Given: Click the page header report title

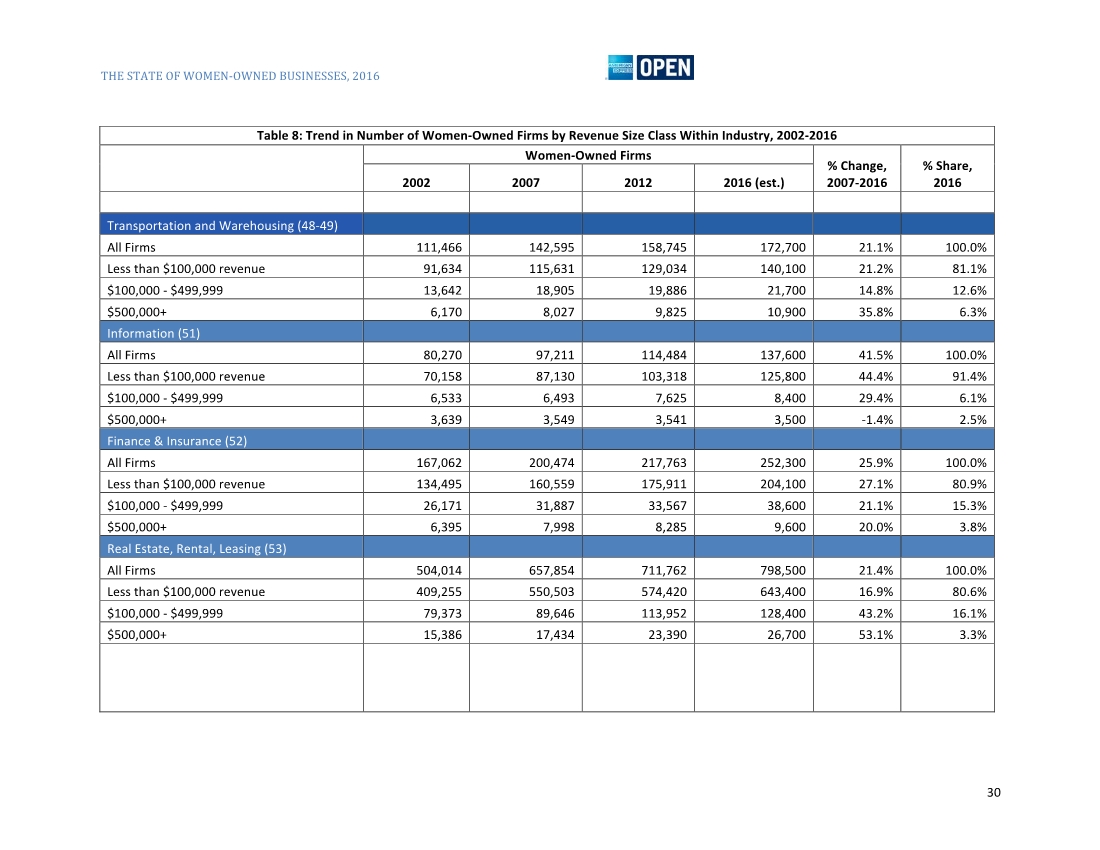Looking at the screenshot, I should pyautogui.click(x=240, y=76).
